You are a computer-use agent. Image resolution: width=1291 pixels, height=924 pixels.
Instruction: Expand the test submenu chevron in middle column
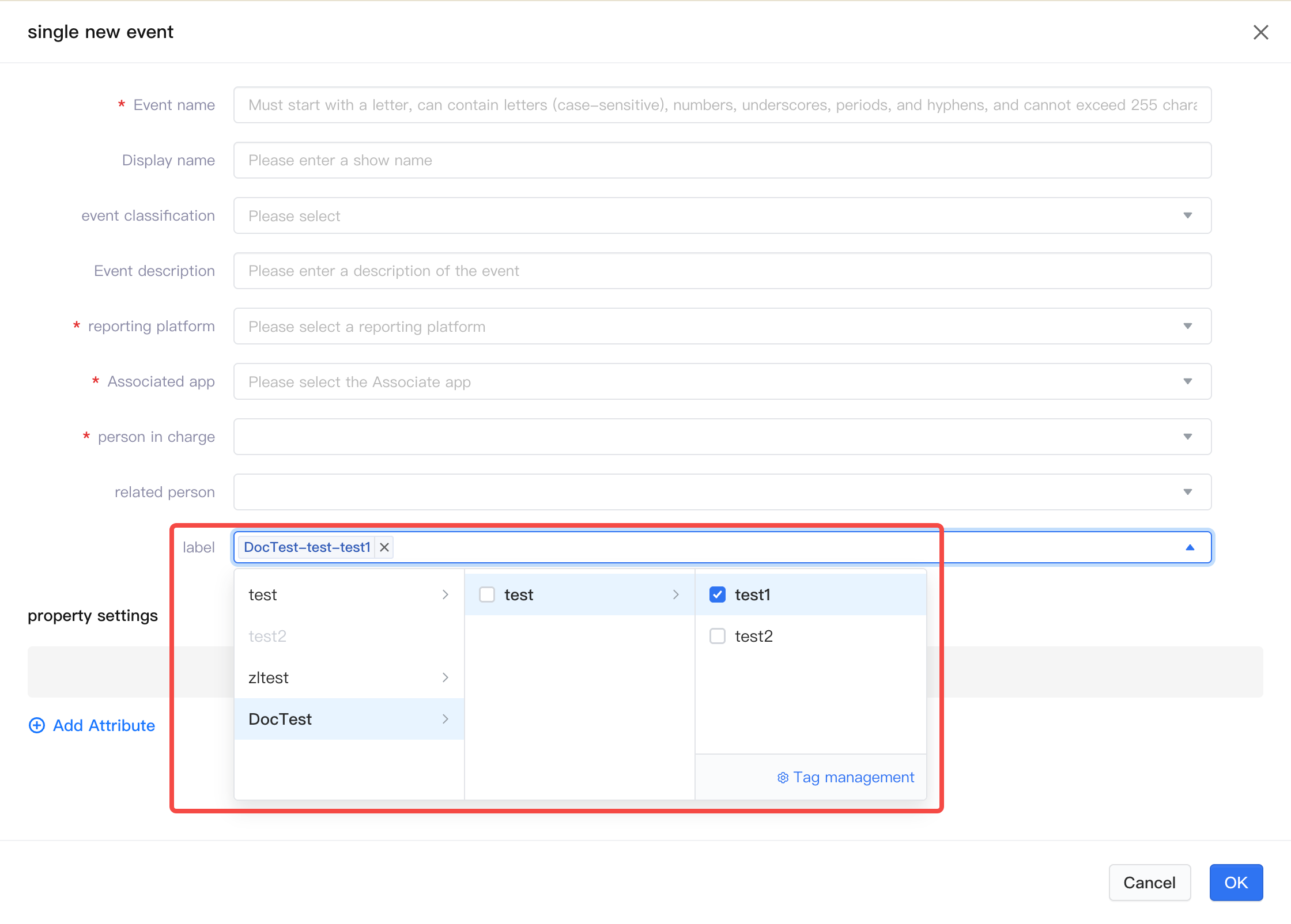pyautogui.click(x=676, y=594)
